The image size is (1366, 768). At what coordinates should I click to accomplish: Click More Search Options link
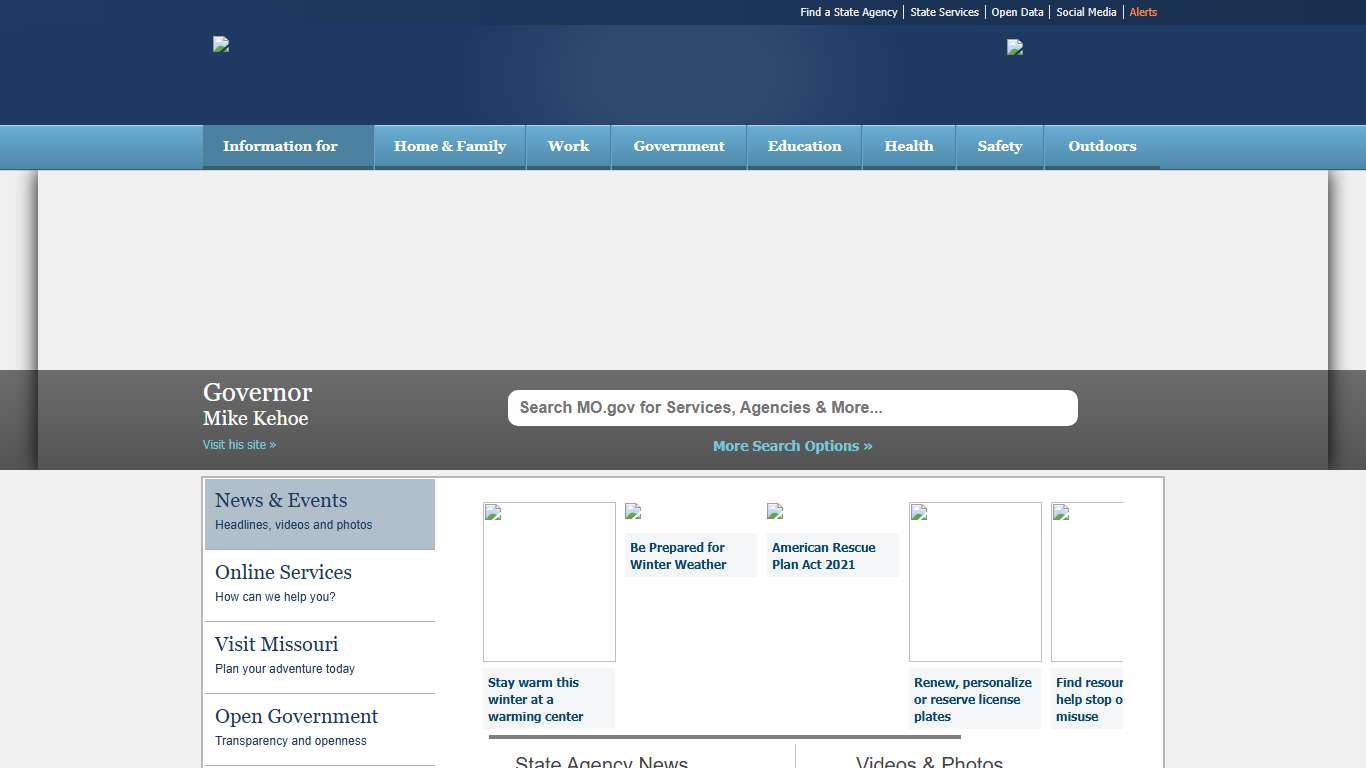[x=792, y=446]
